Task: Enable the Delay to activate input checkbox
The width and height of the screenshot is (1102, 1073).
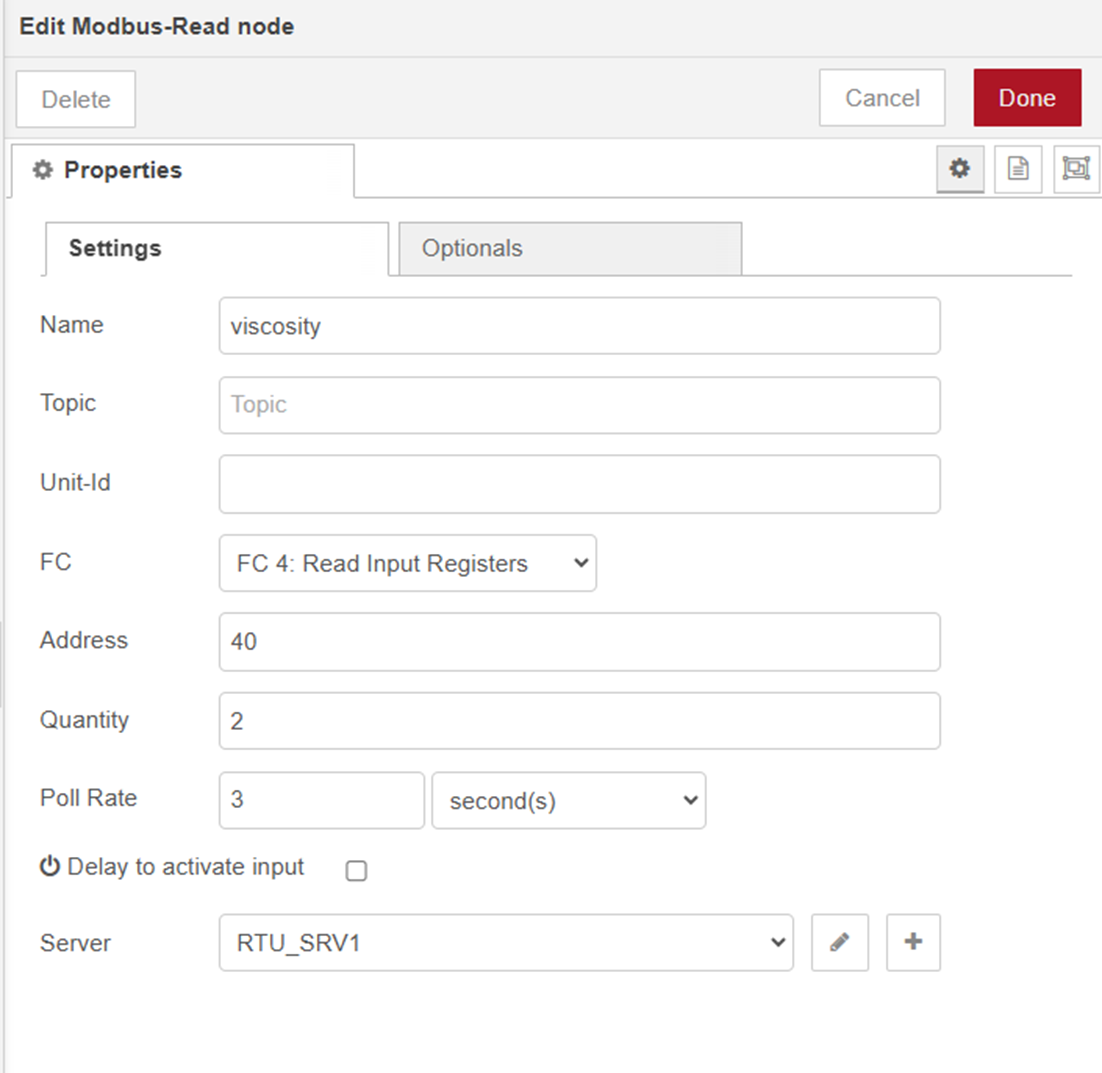Action: click(356, 871)
